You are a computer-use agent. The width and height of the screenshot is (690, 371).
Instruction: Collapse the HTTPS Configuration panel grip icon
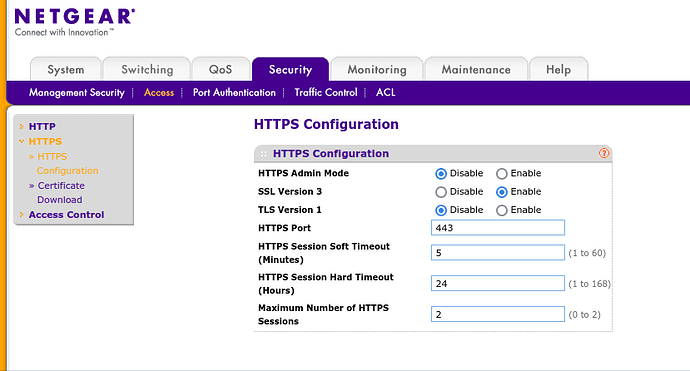264,154
